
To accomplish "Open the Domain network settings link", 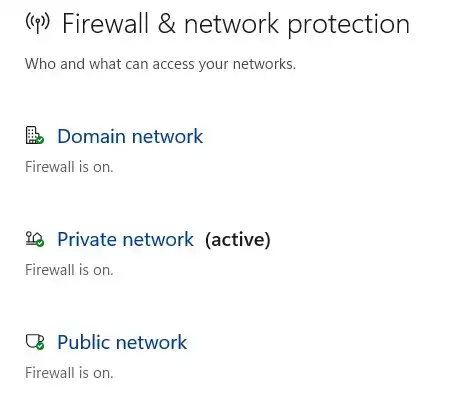I will pyautogui.click(x=130, y=136).
